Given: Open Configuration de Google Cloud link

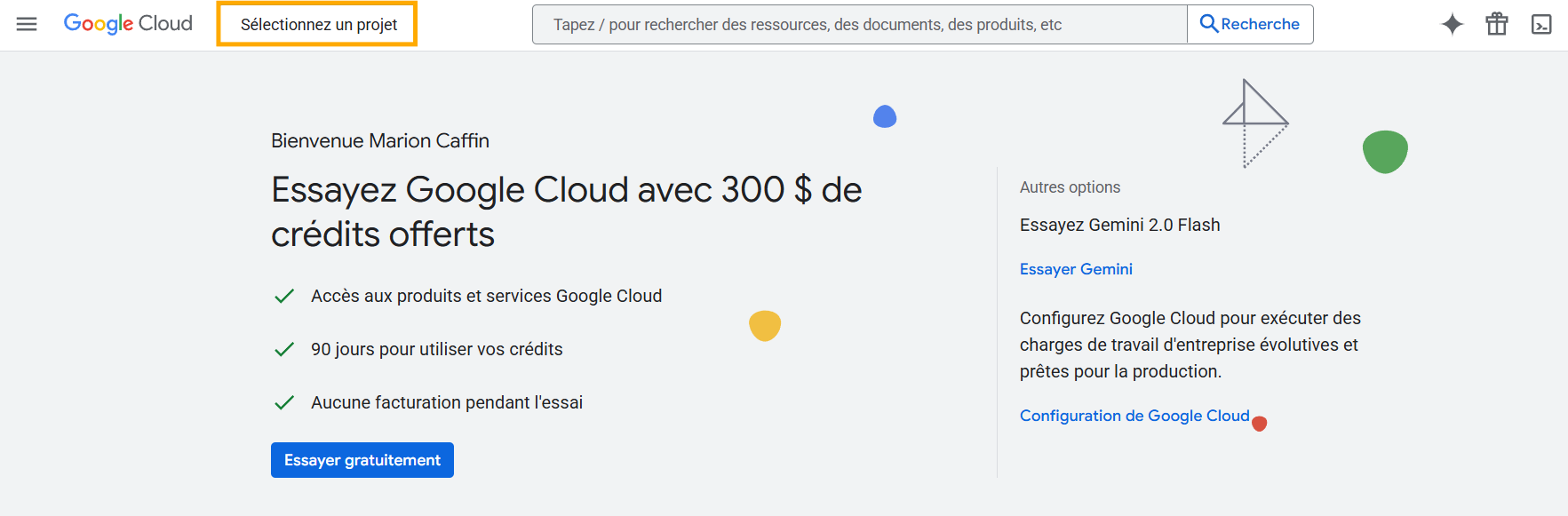Looking at the screenshot, I should pos(1134,416).
